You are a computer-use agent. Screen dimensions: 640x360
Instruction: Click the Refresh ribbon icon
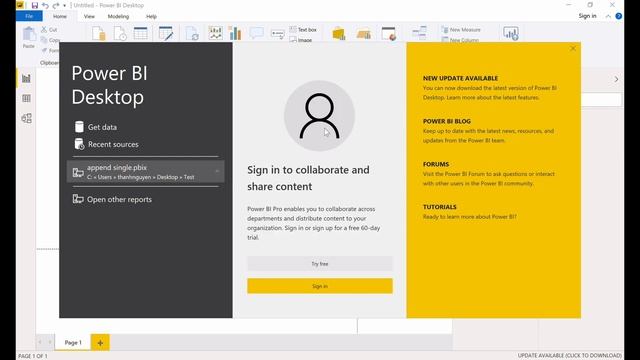click(192, 33)
